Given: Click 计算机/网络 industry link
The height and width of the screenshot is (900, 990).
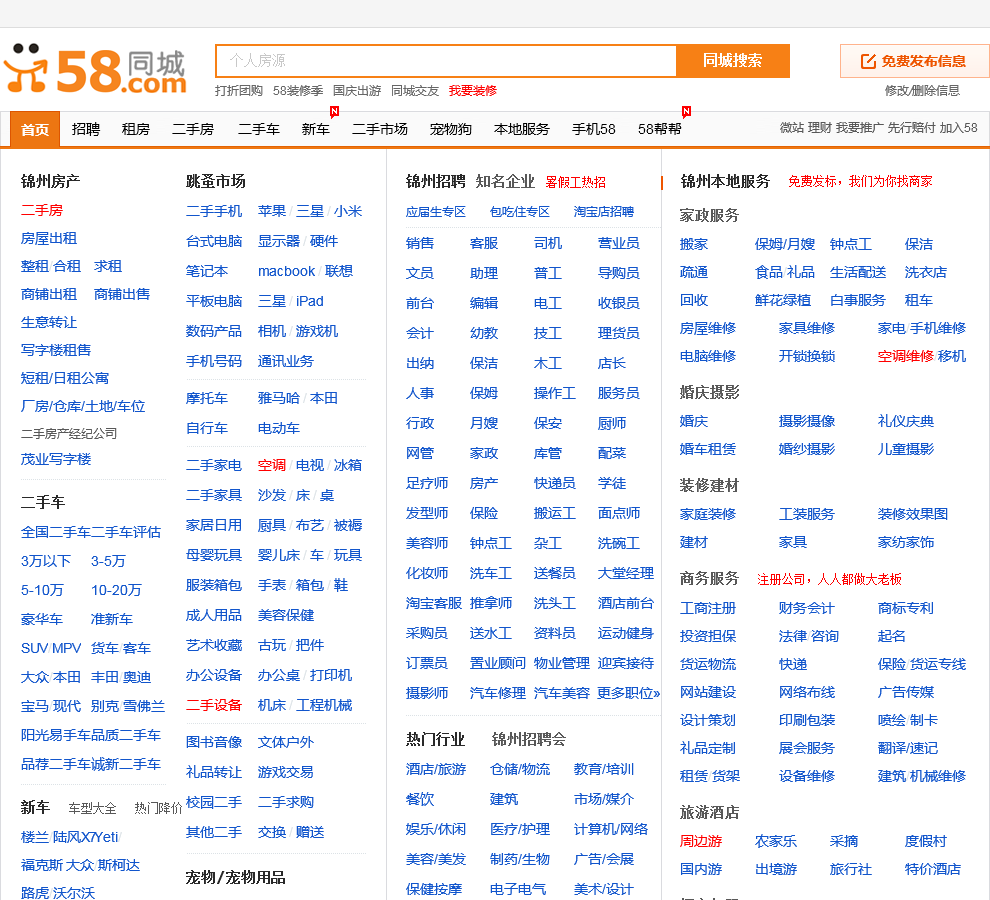Looking at the screenshot, I should point(611,829).
